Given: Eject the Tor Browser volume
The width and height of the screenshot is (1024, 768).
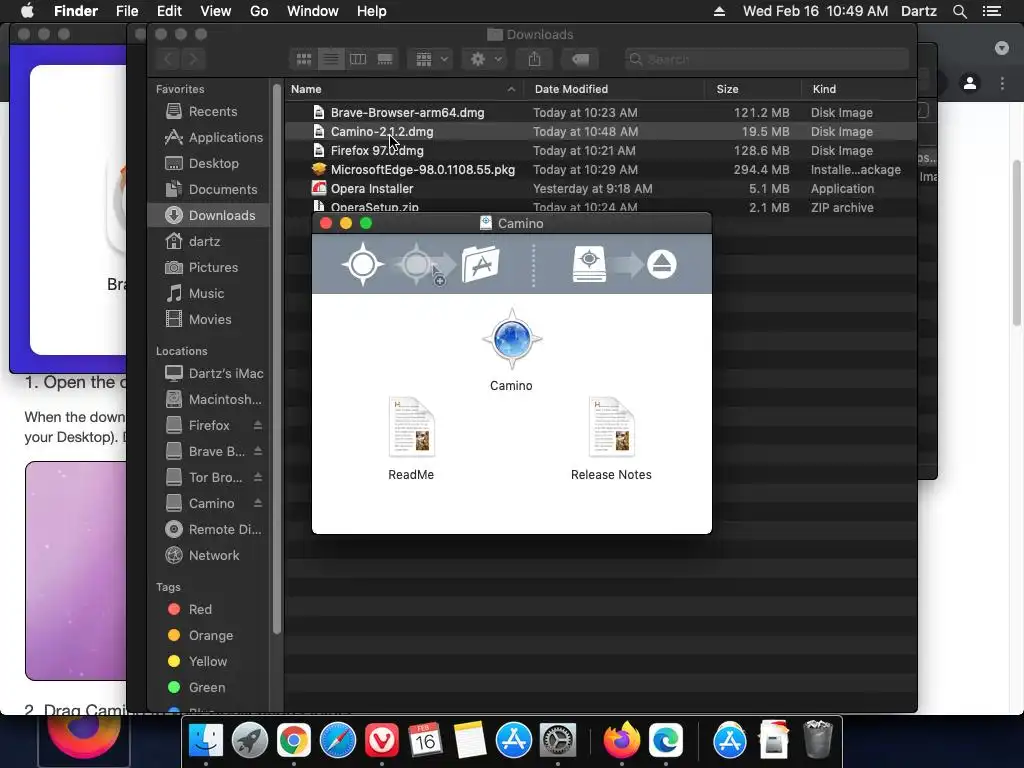Looking at the screenshot, I should click(x=258, y=477).
